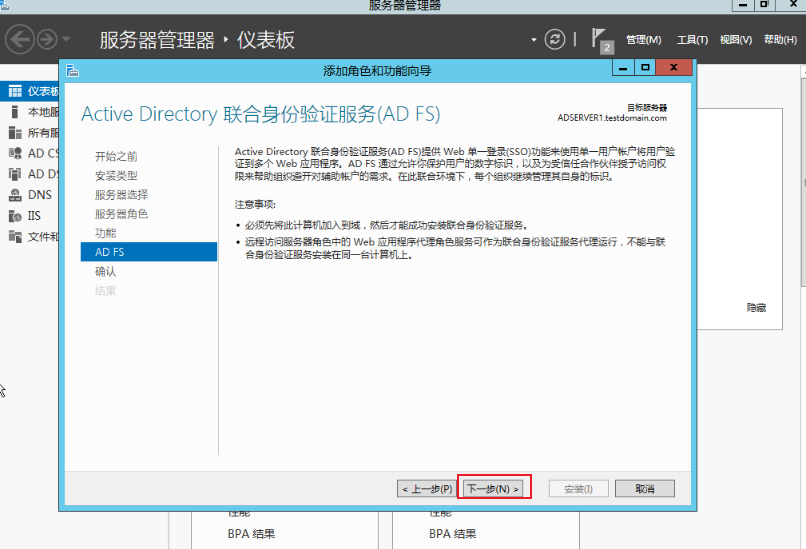Select the AD FS wizard step
The height and width of the screenshot is (549, 806).
pyautogui.click(x=149, y=252)
